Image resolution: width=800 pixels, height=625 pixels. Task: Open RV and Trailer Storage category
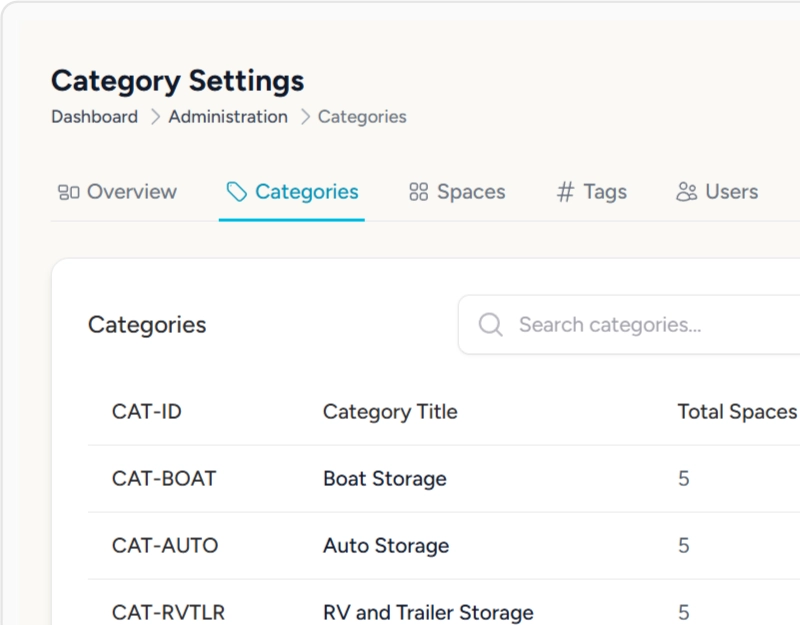coord(428,612)
